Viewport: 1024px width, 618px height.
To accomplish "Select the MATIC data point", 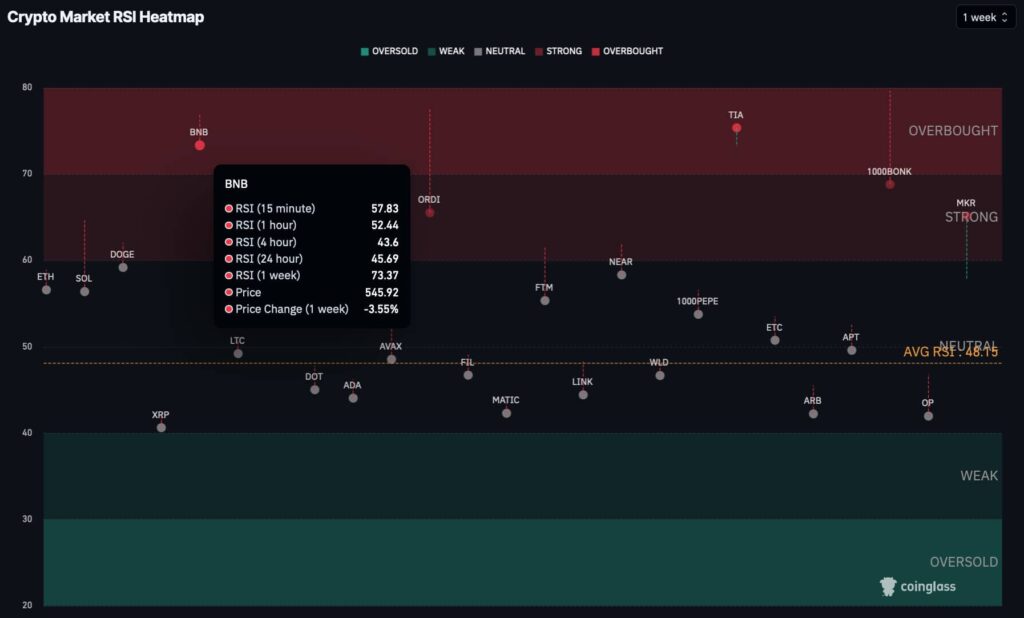I will (x=507, y=413).
